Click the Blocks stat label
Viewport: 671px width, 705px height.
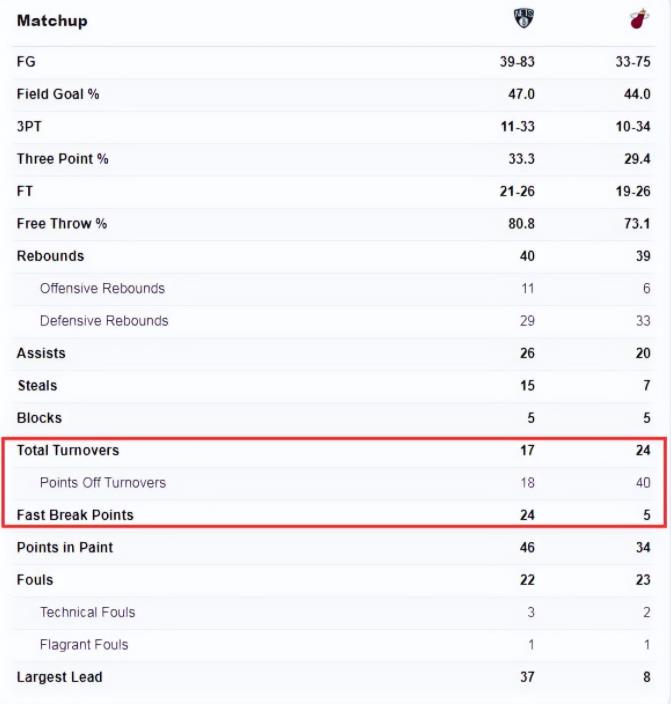(x=39, y=418)
